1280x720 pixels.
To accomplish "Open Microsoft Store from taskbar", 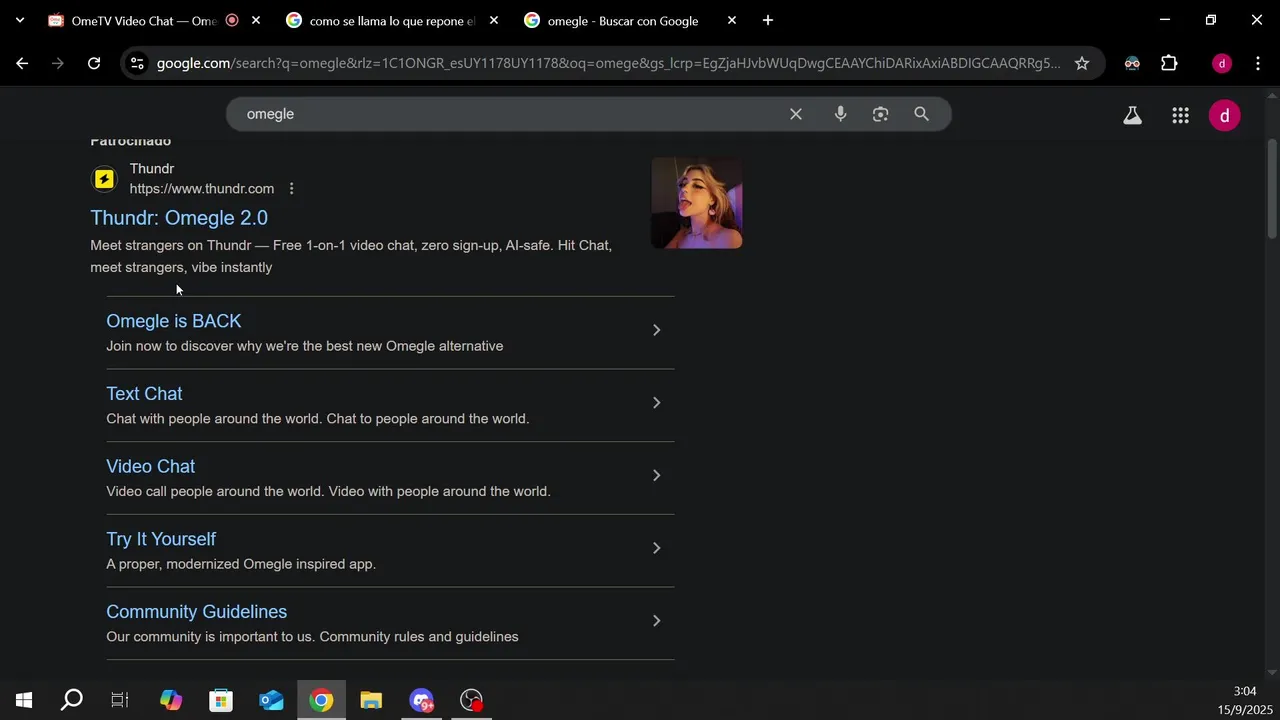I will (x=221, y=700).
